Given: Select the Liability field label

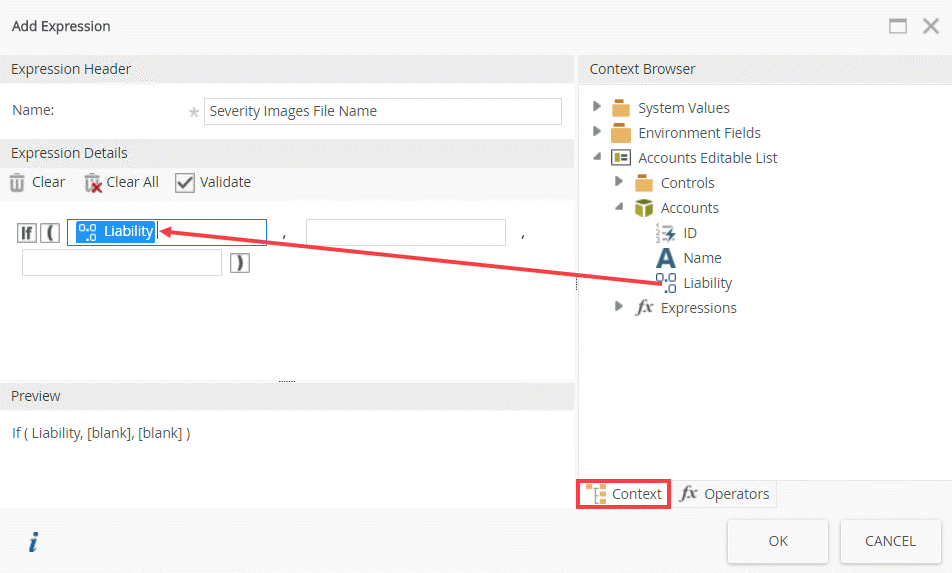Looking at the screenshot, I should pyautogui.click(x=707, y=283).
